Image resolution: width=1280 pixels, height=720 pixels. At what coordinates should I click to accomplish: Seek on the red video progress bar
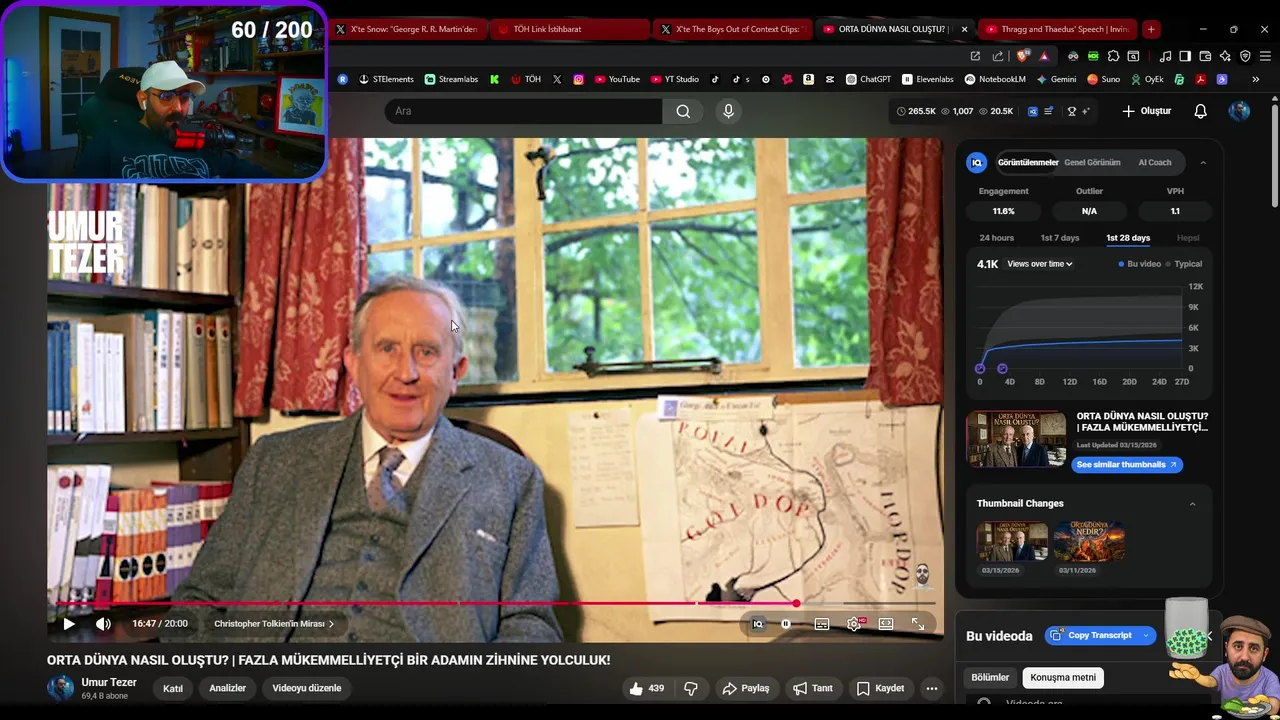(x=495, y=603)
